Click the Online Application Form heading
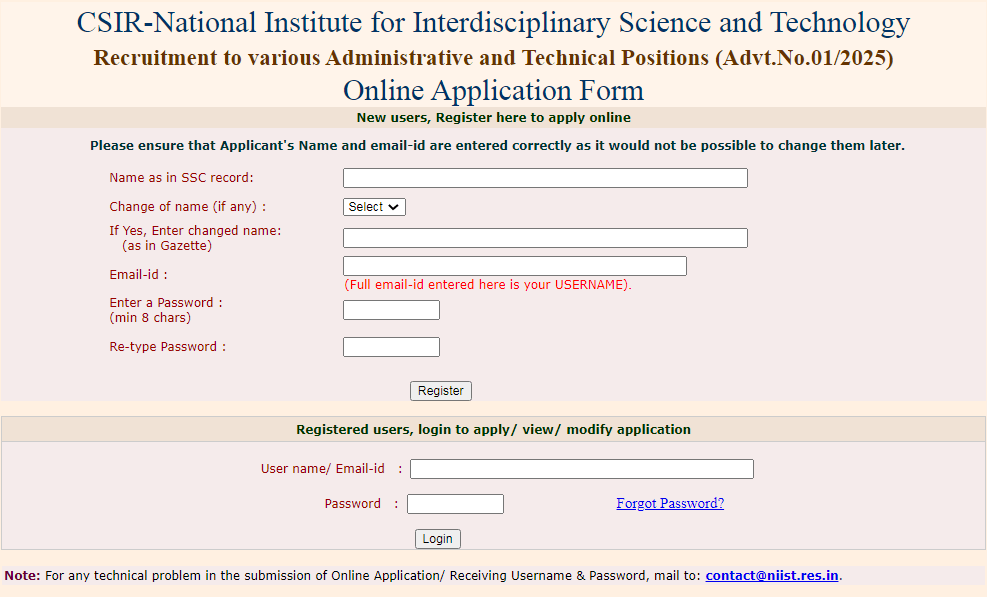Viewport: 987px width, 597px height. [x=493, y=90]
